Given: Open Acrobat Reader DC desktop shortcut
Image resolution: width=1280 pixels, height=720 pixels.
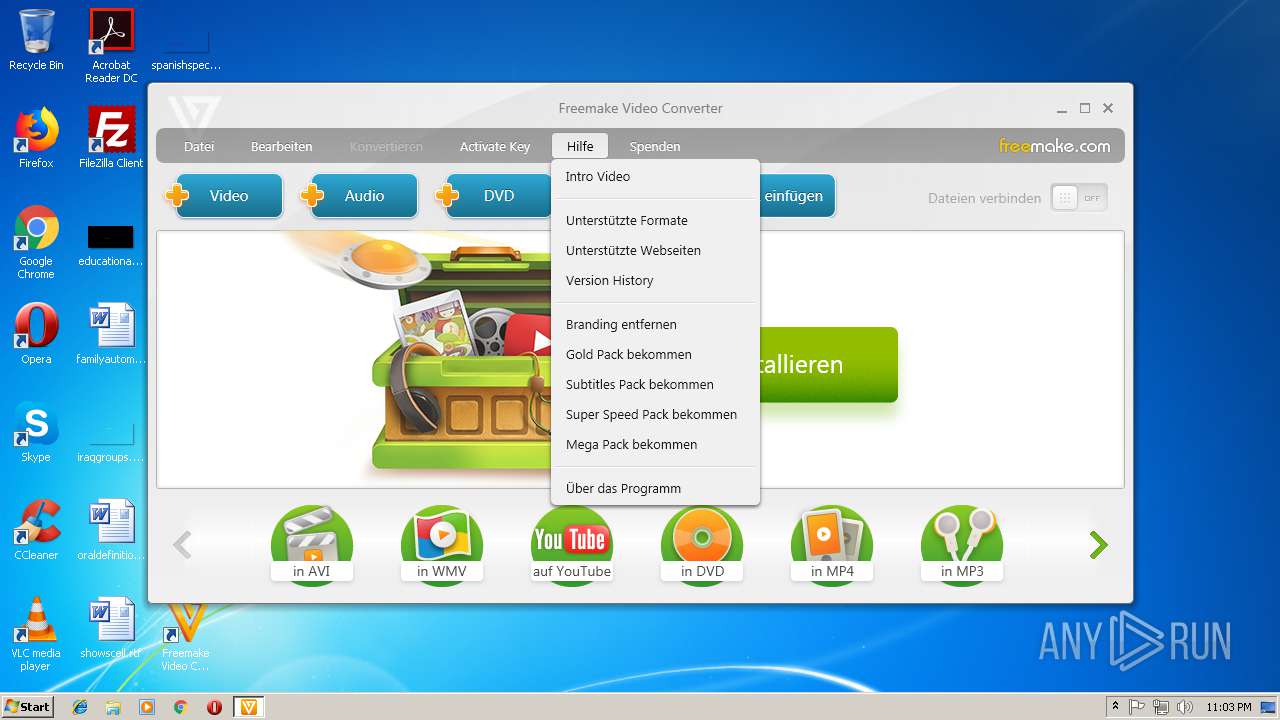Looking at the screenshot, I should tap(111, 46).
